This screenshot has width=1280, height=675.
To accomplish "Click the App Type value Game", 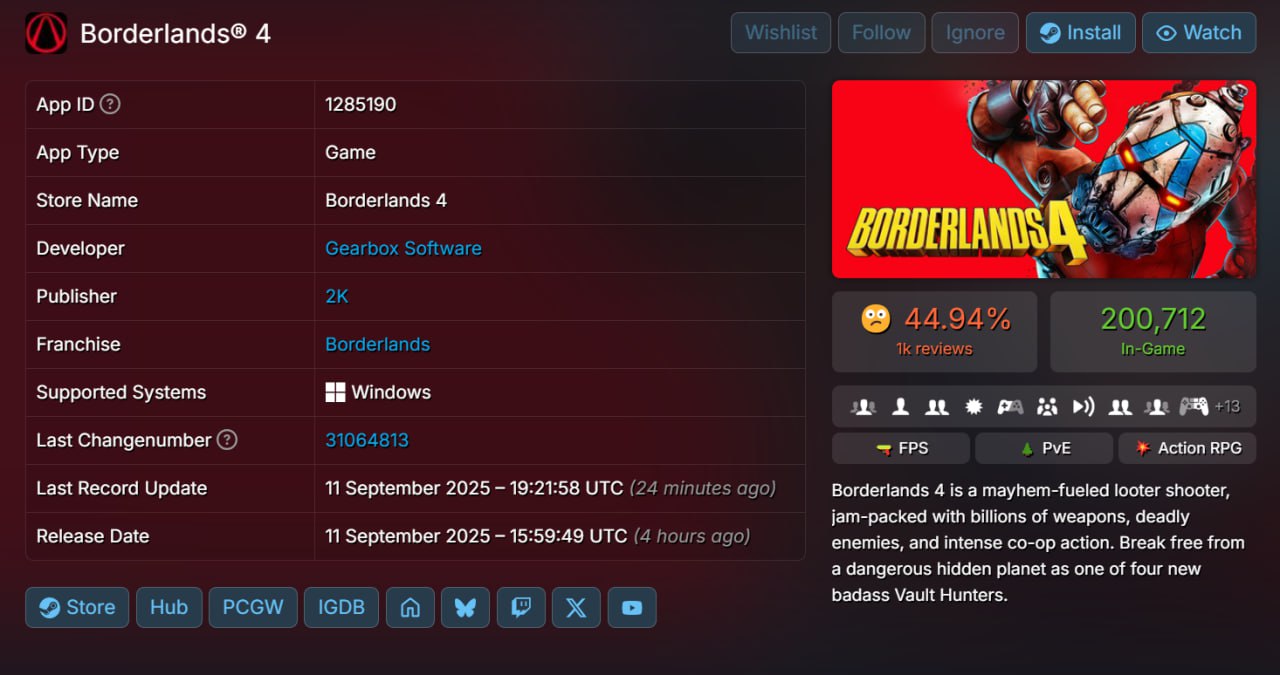I will pos(350,152).
